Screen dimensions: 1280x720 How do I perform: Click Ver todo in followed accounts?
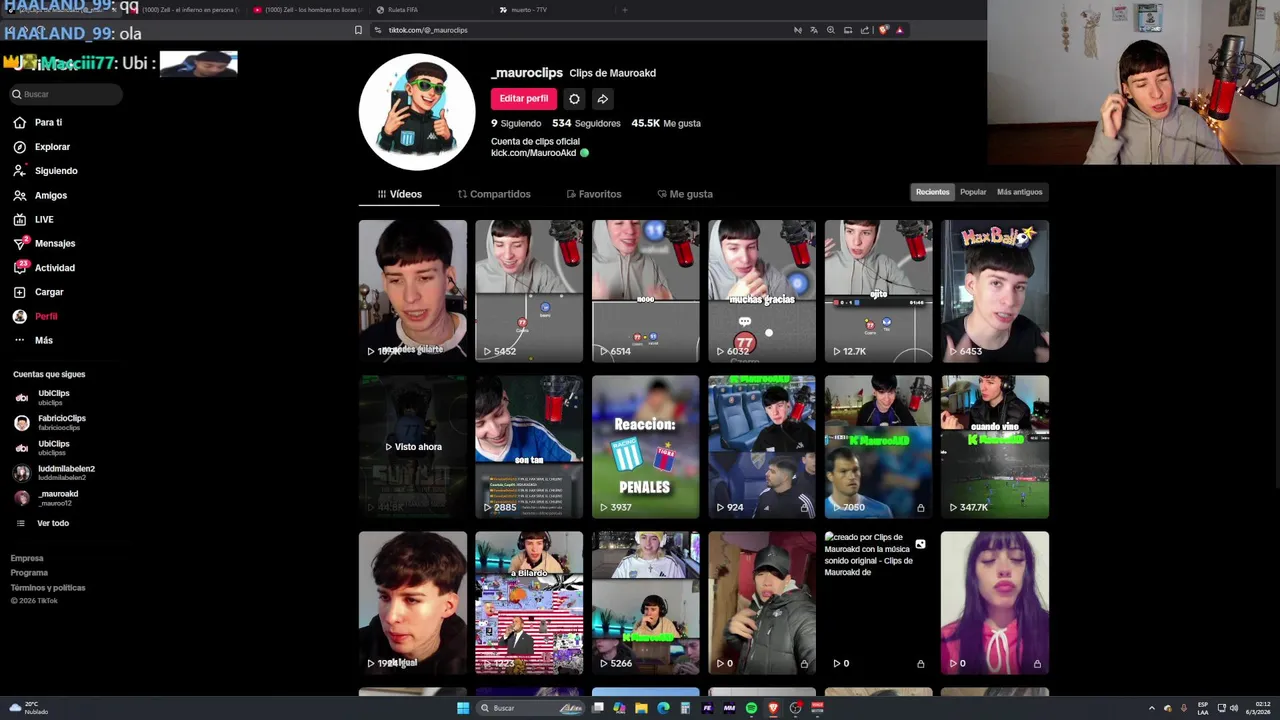pyautogui.click(x=43, y=523)
